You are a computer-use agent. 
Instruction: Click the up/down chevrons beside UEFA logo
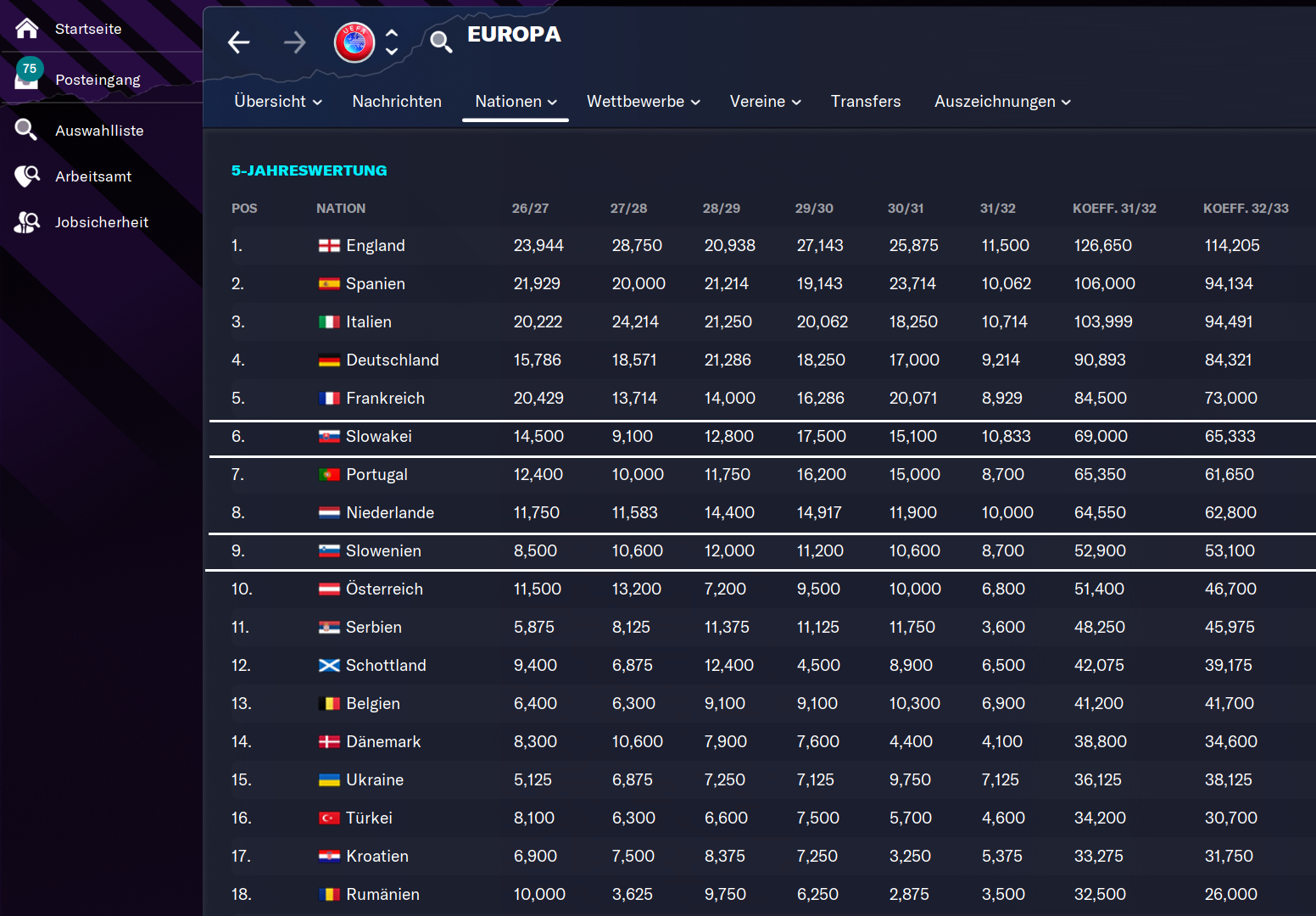392,42
